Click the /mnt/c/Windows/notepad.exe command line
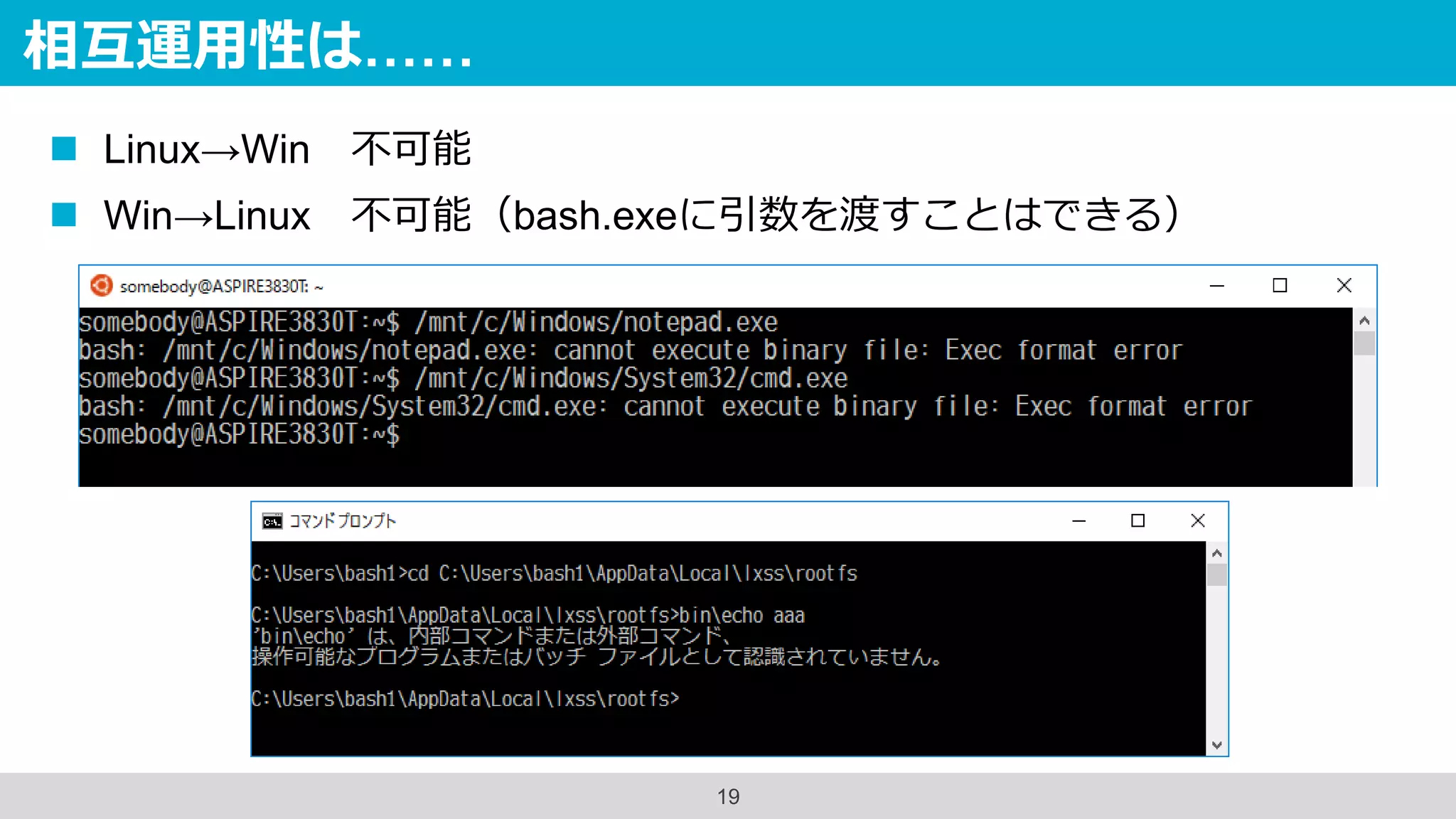Viewport: 1456px width, 819px height. tap(429, 322)
